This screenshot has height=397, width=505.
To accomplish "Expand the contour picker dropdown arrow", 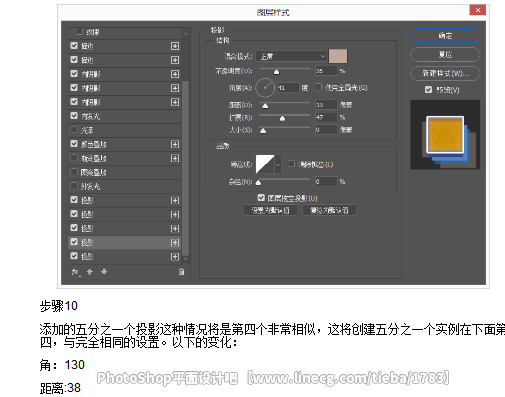I will [x=278, y=164].
